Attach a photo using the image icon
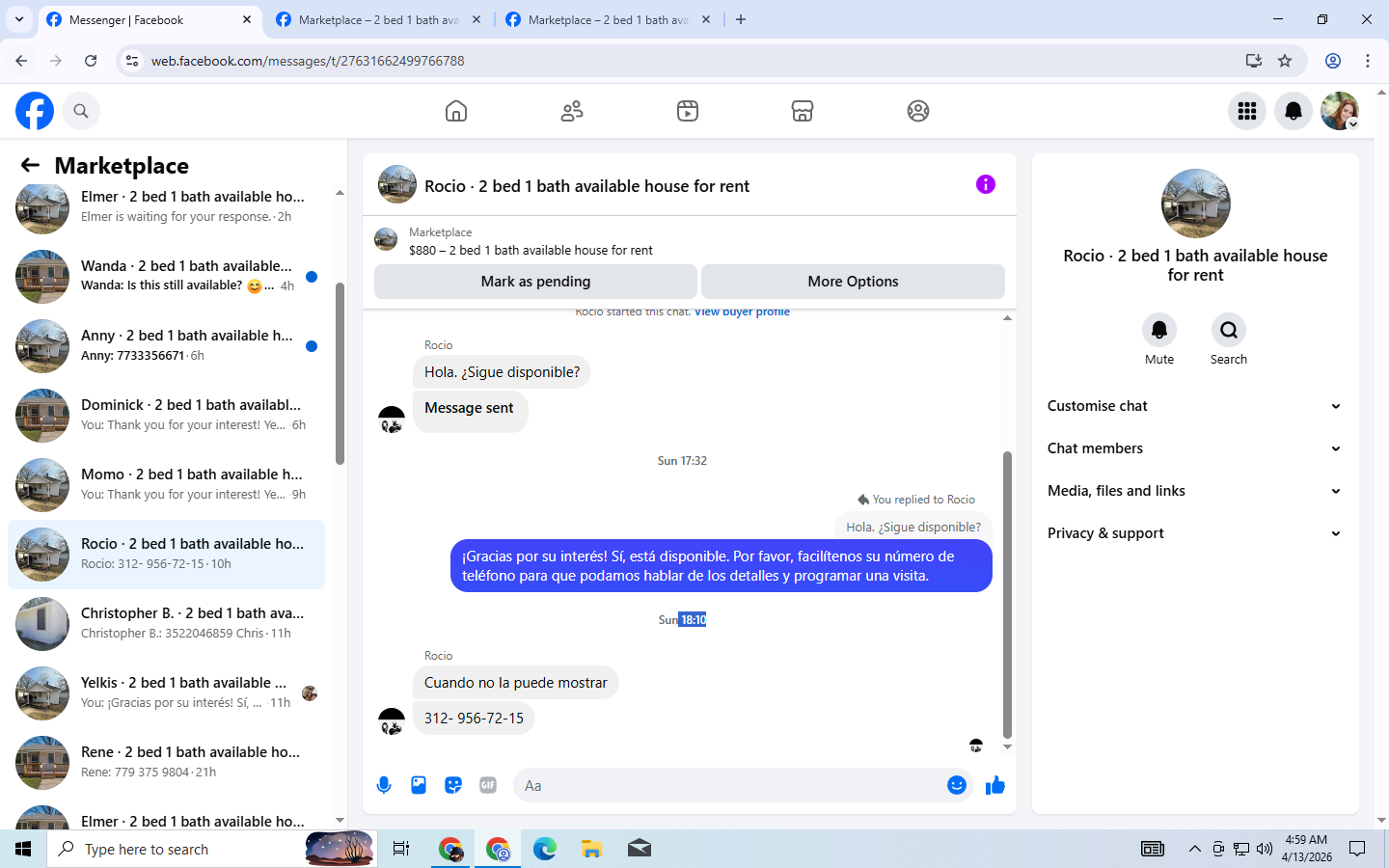The width and height of the screenshot is (1389, 868). point(419,785)
